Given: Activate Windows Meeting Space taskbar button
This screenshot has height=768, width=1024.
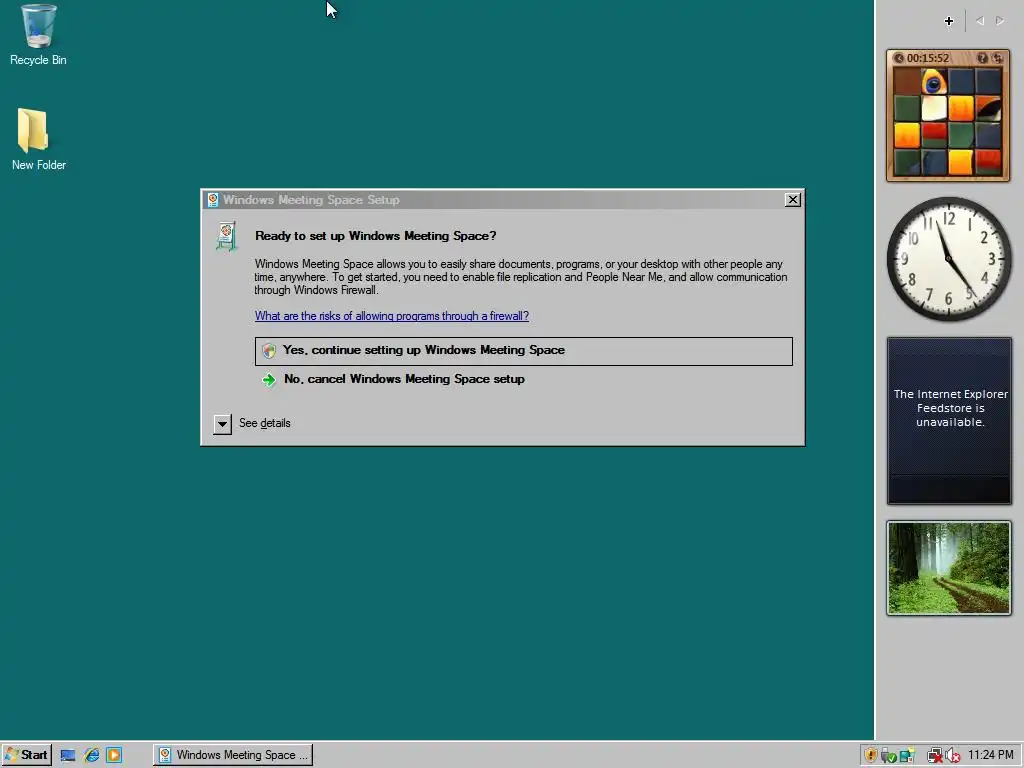Looking at the screenshot, I should [233, 755].
